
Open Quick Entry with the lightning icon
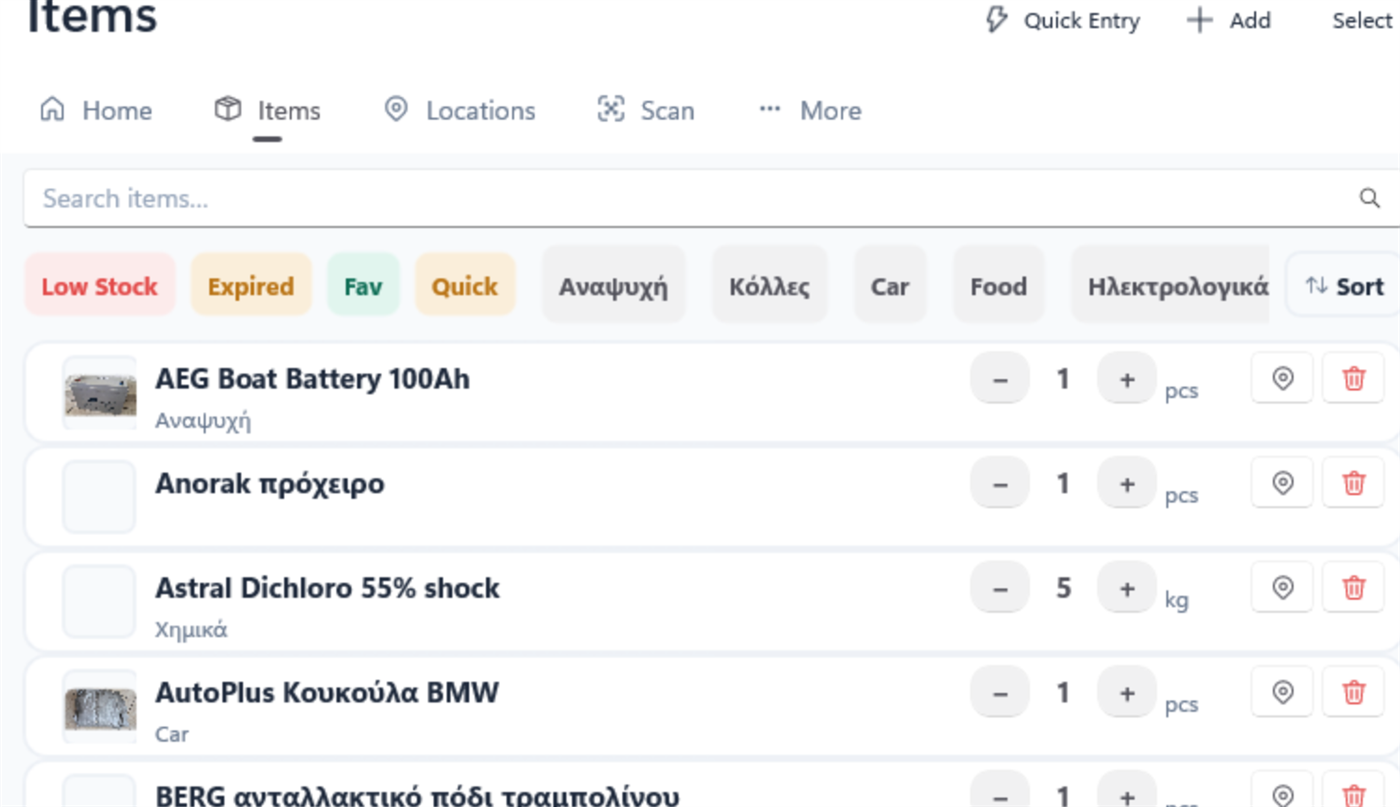point(1063,21)
